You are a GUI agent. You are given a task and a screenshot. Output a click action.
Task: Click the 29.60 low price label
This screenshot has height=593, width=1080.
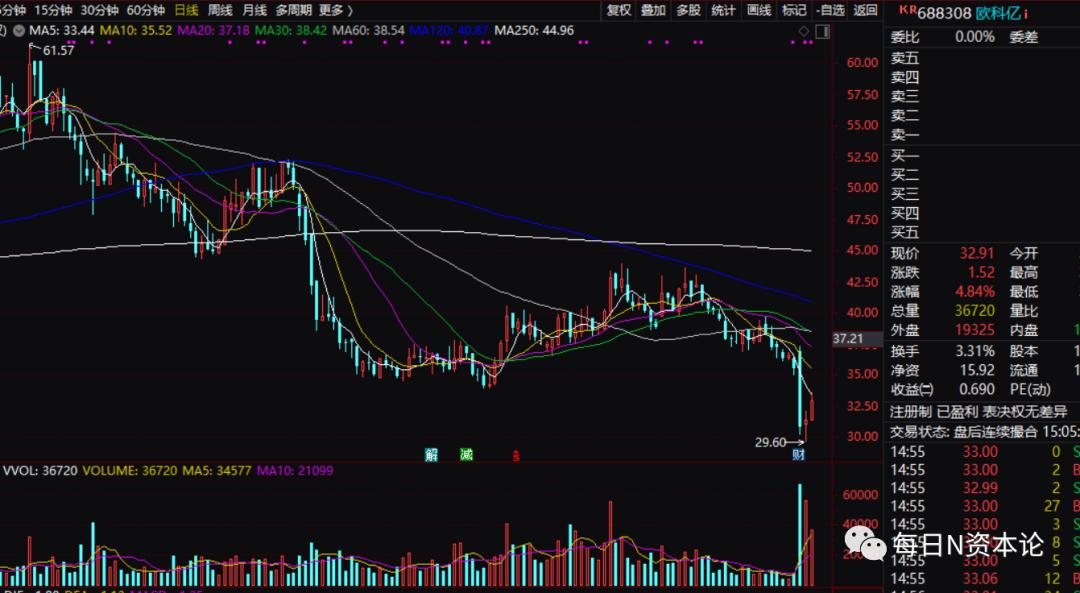771,442
